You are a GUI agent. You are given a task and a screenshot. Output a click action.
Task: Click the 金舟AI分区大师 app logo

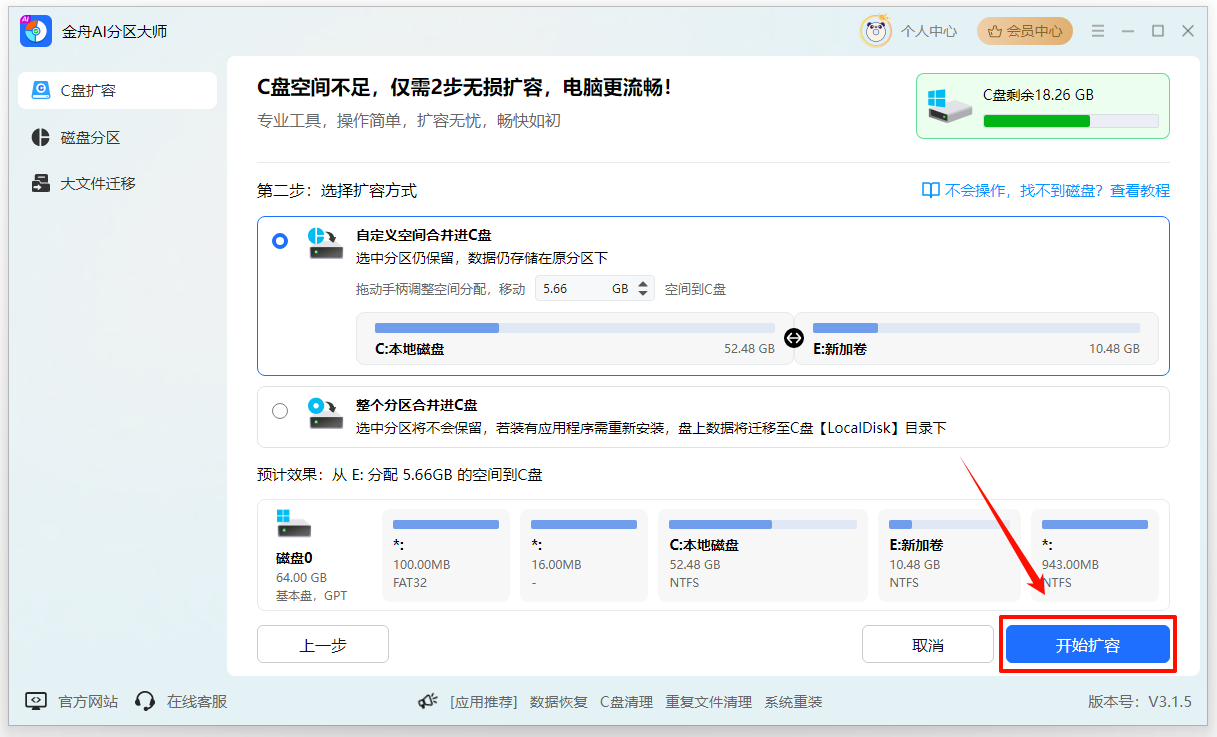[33, 30]
